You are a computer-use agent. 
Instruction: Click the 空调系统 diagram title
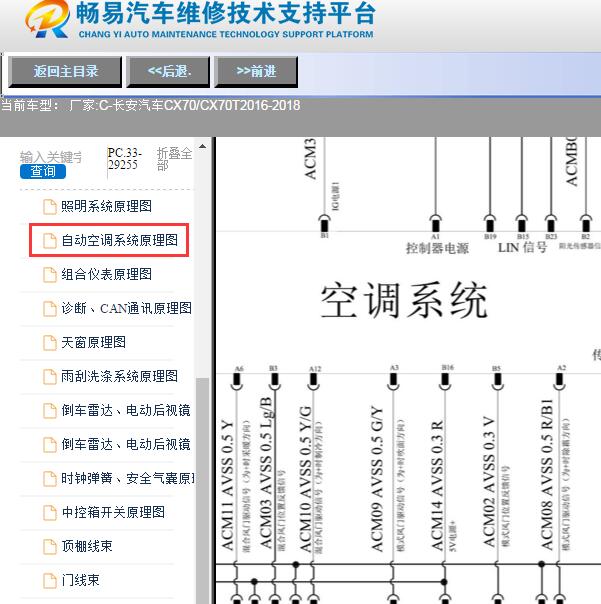[x=404, y=299]
